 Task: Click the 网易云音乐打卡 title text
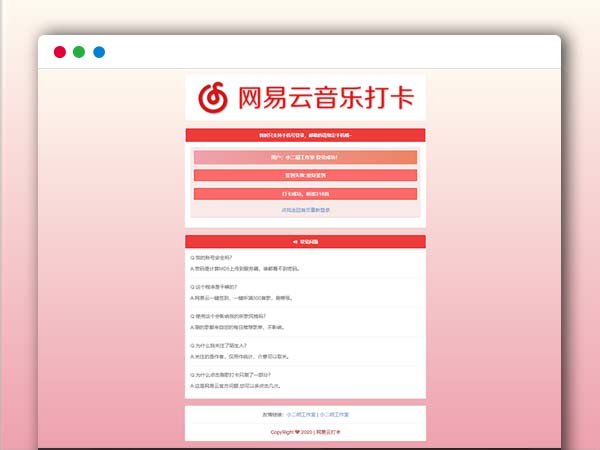(326, 98)
